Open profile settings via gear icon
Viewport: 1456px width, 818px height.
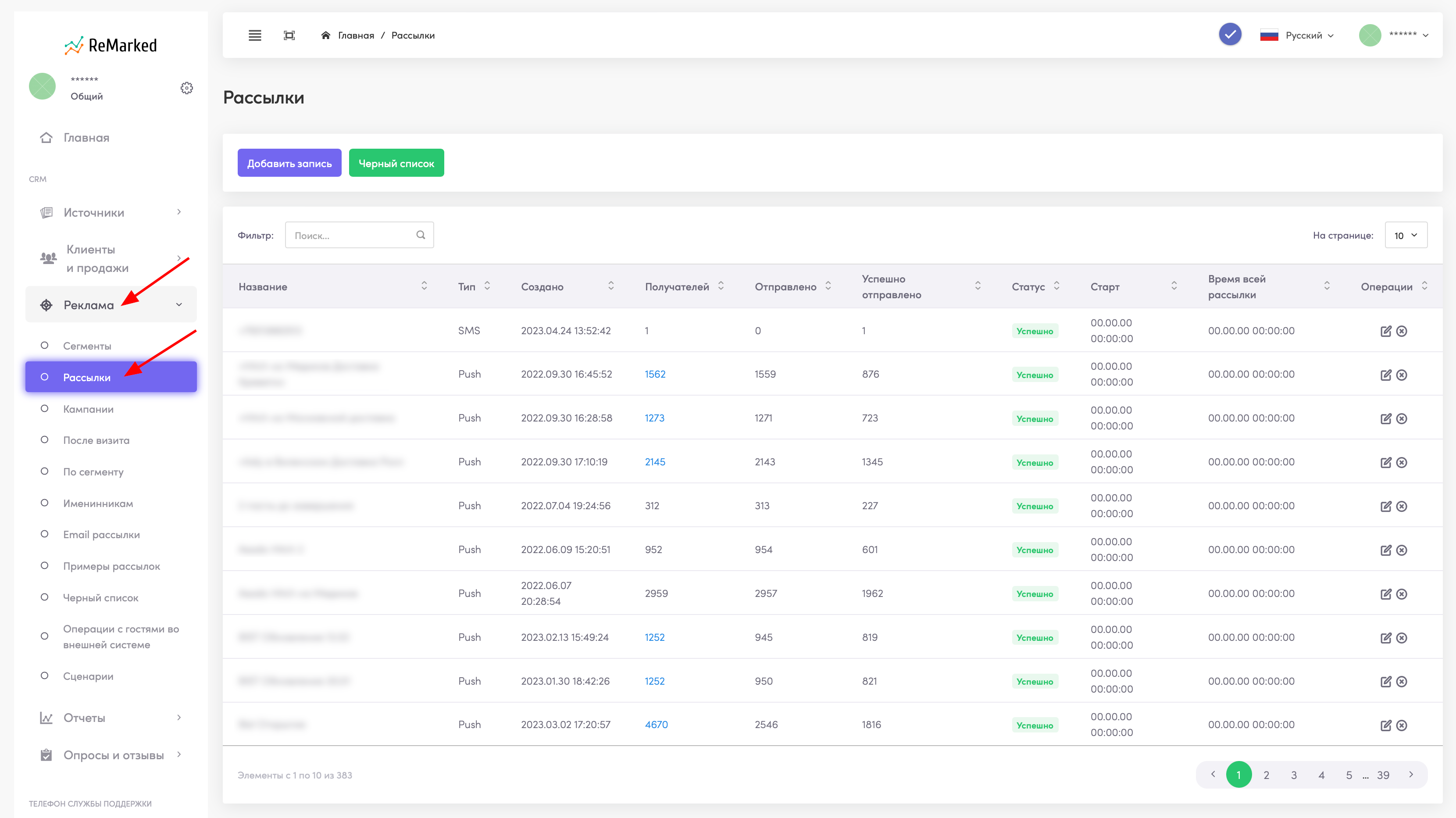[186, 88]
